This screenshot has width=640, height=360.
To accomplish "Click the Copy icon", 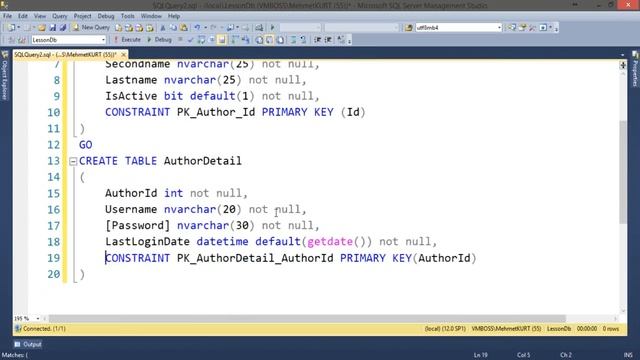I will [x=173, y=28].
